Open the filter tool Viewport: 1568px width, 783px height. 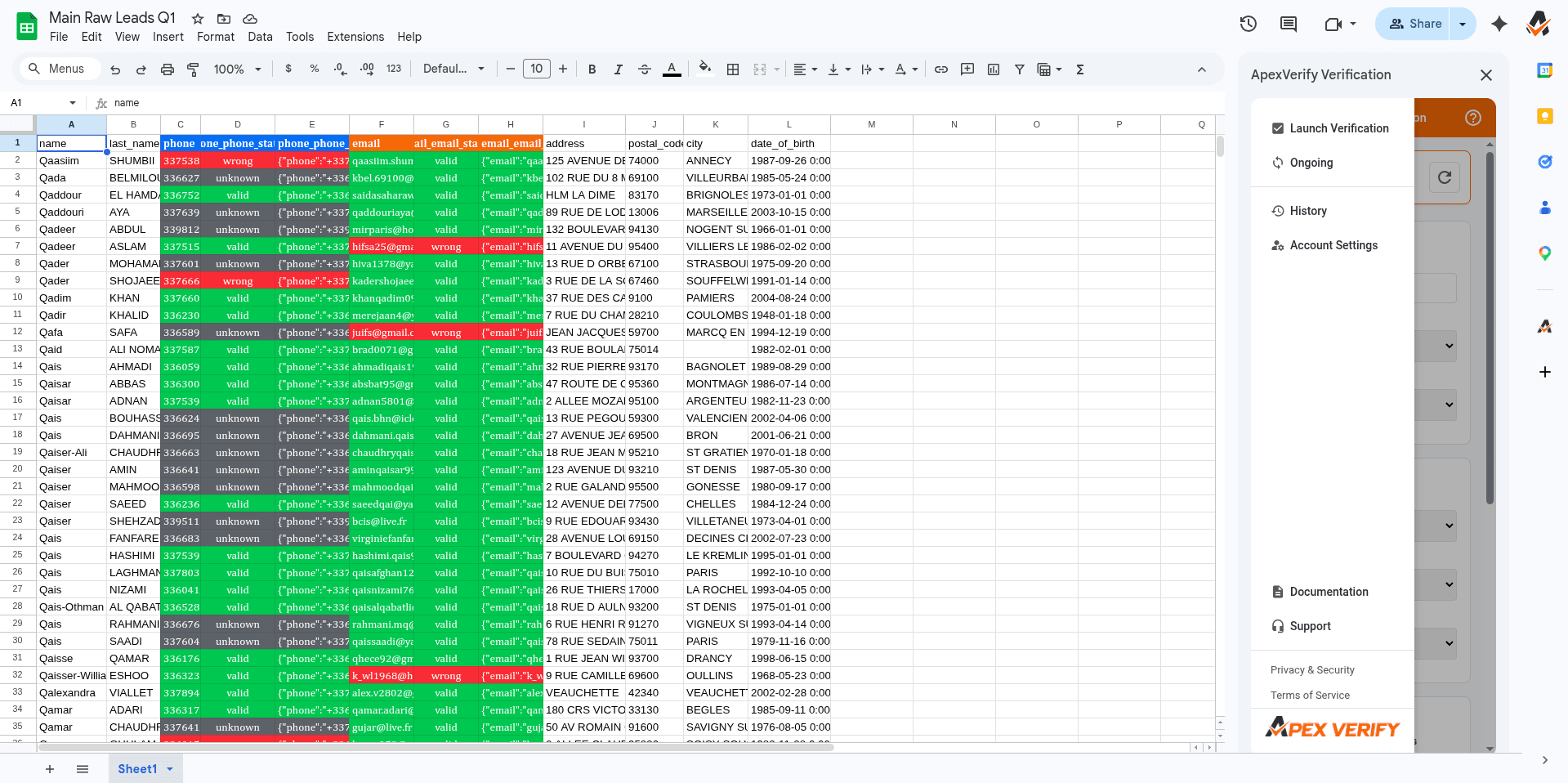[1019, 69]
